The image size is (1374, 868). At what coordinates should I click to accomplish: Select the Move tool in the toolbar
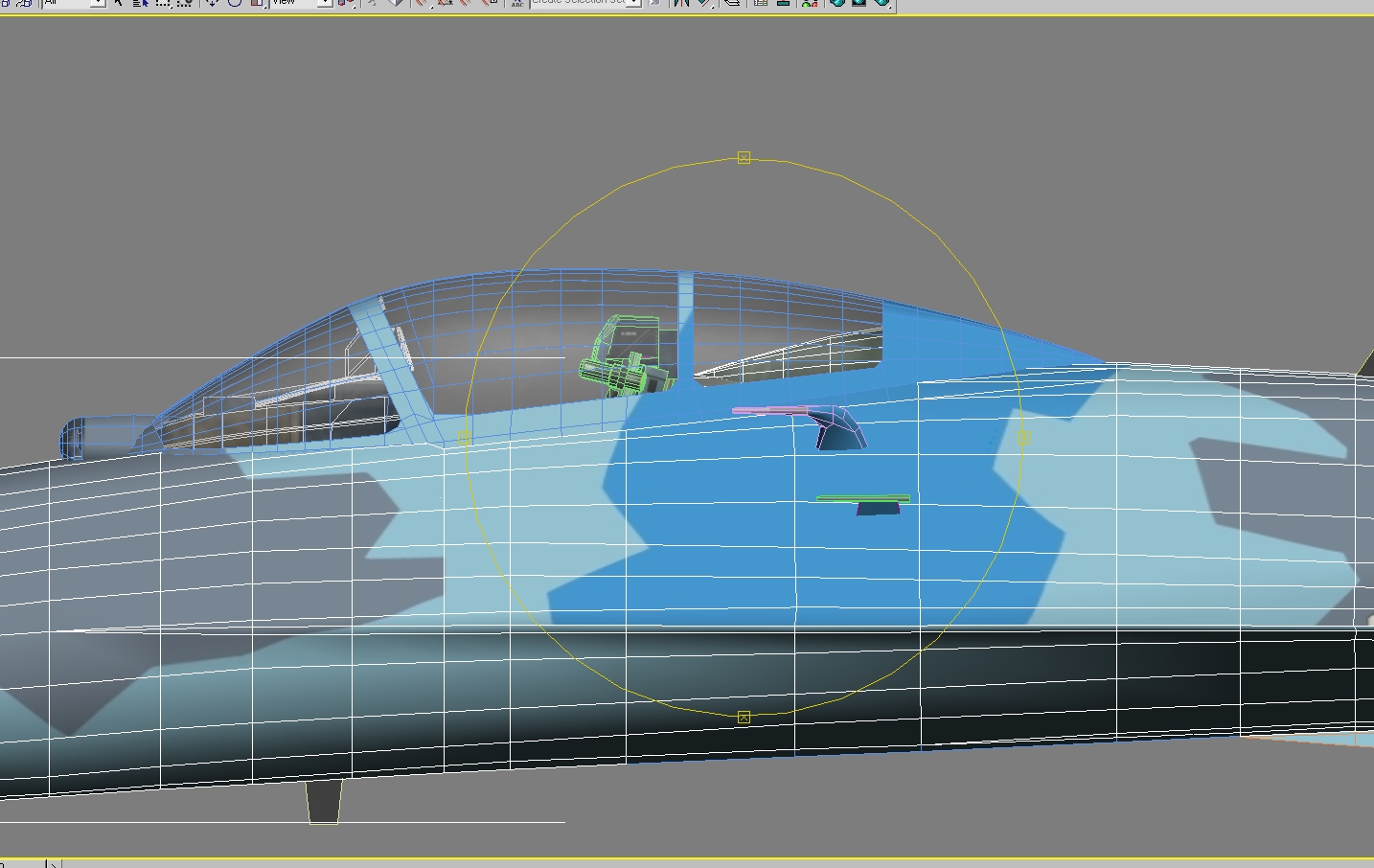pos(213,3)
